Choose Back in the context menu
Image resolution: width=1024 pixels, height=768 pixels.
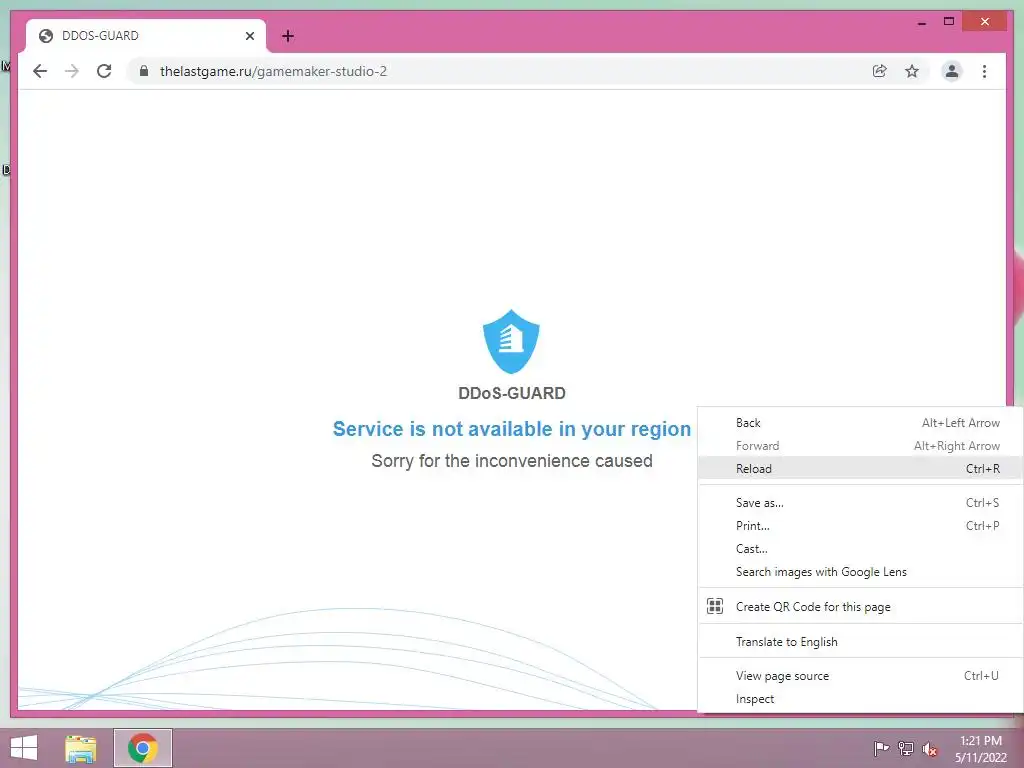[859, 423]
